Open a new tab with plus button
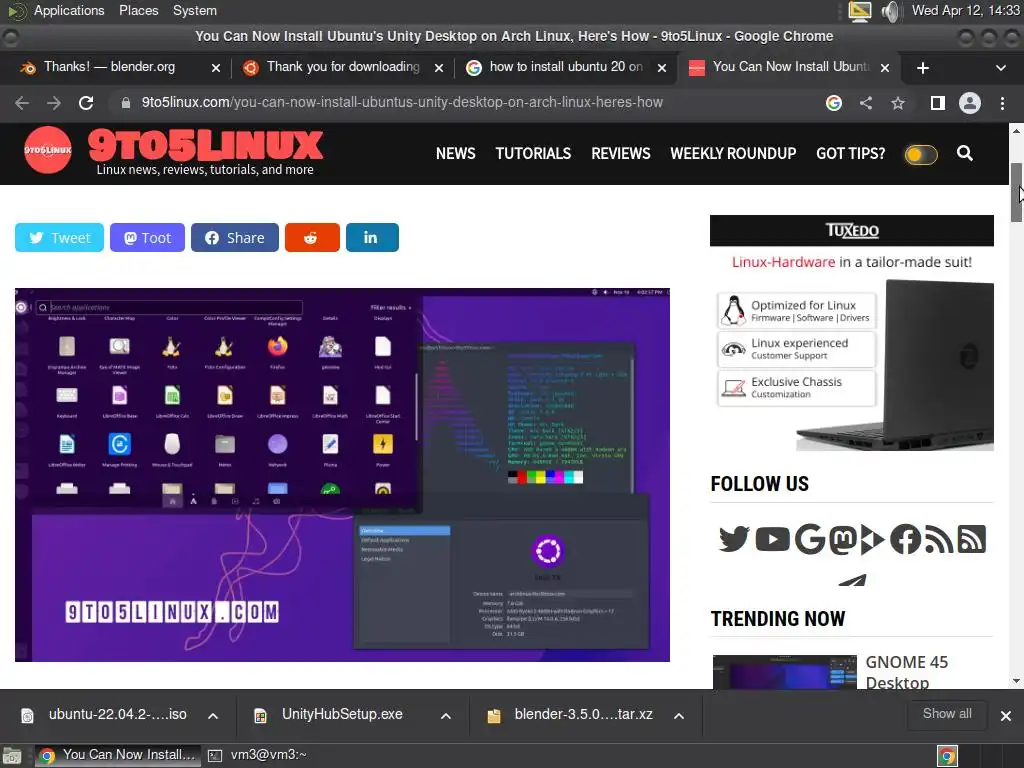This screenshot has height=768, width=1024. pyautogui.click(x=923, y=67)
